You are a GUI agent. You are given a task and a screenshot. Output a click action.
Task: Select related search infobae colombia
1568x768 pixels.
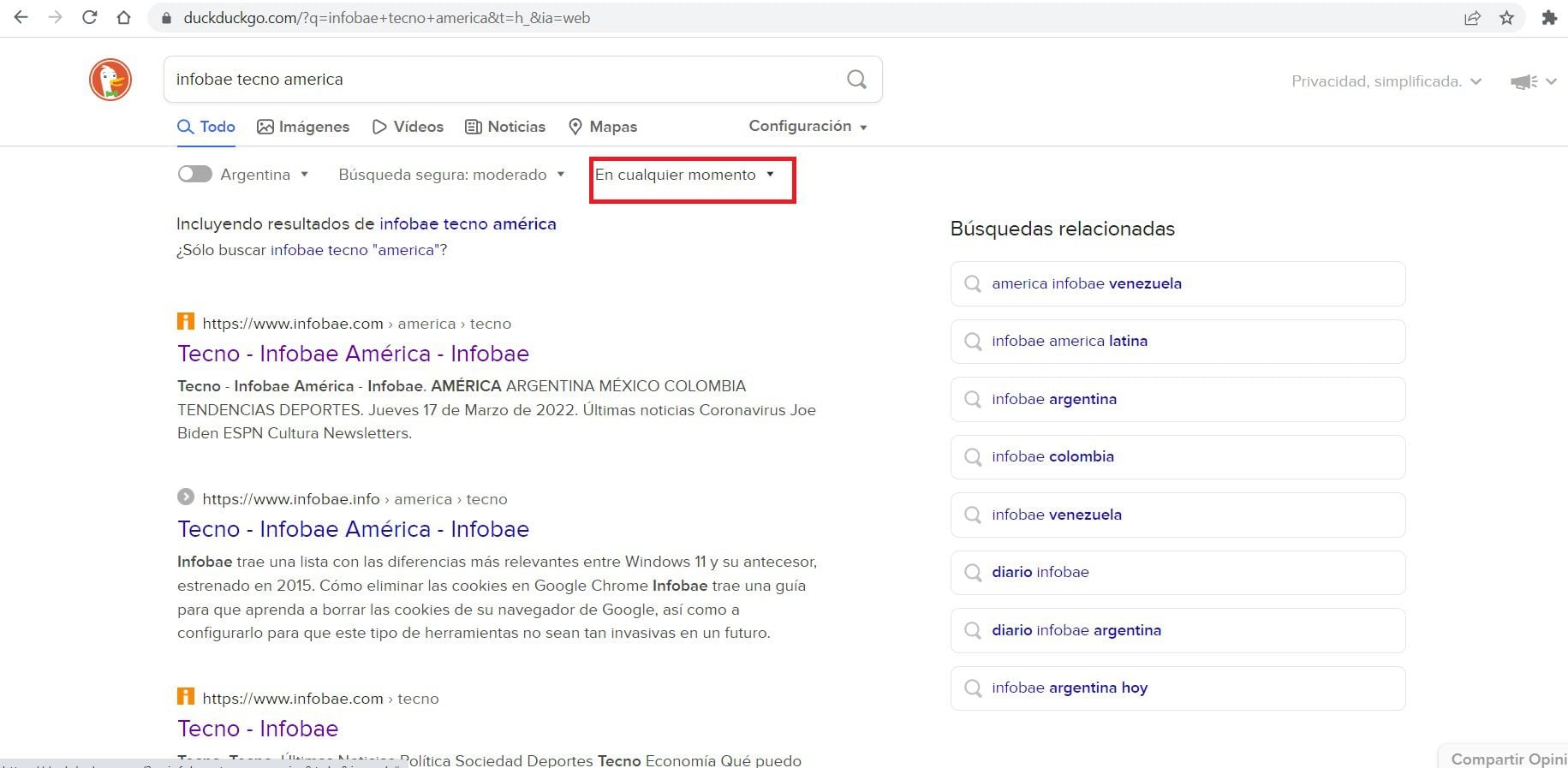pos(1177,456)
